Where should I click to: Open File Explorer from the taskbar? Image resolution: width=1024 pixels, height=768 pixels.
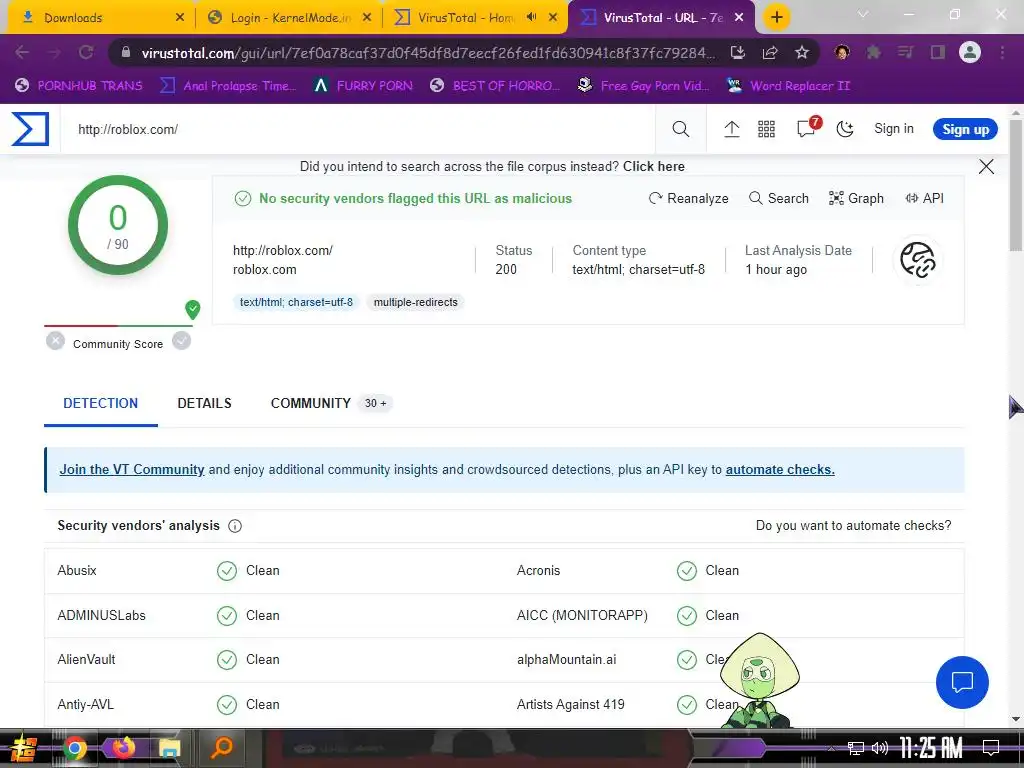point(169,748)
